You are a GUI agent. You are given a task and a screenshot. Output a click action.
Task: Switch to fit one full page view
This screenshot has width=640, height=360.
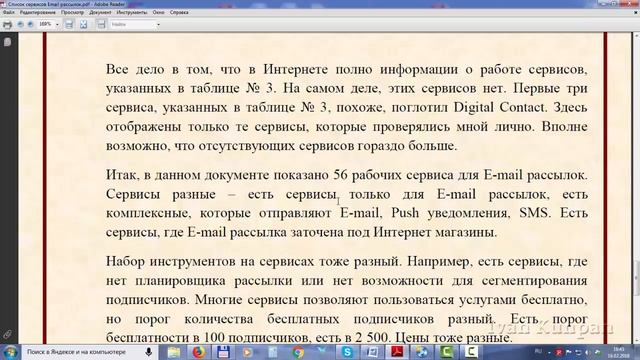[84, 24]
